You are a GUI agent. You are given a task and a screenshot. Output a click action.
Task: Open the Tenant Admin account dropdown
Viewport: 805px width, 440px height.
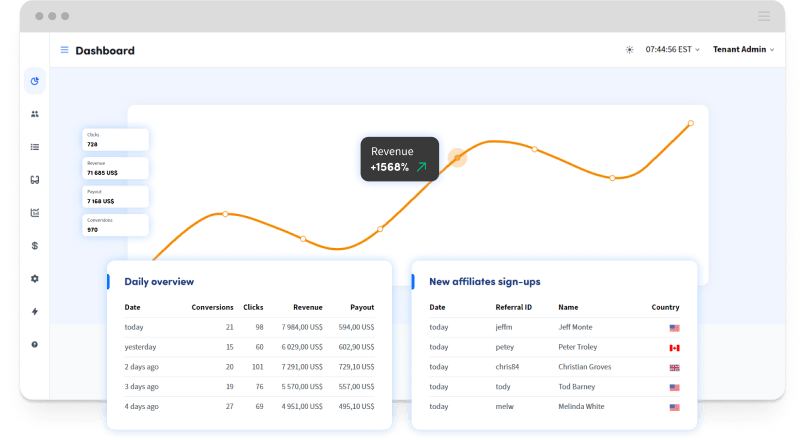tap(743, 49)
